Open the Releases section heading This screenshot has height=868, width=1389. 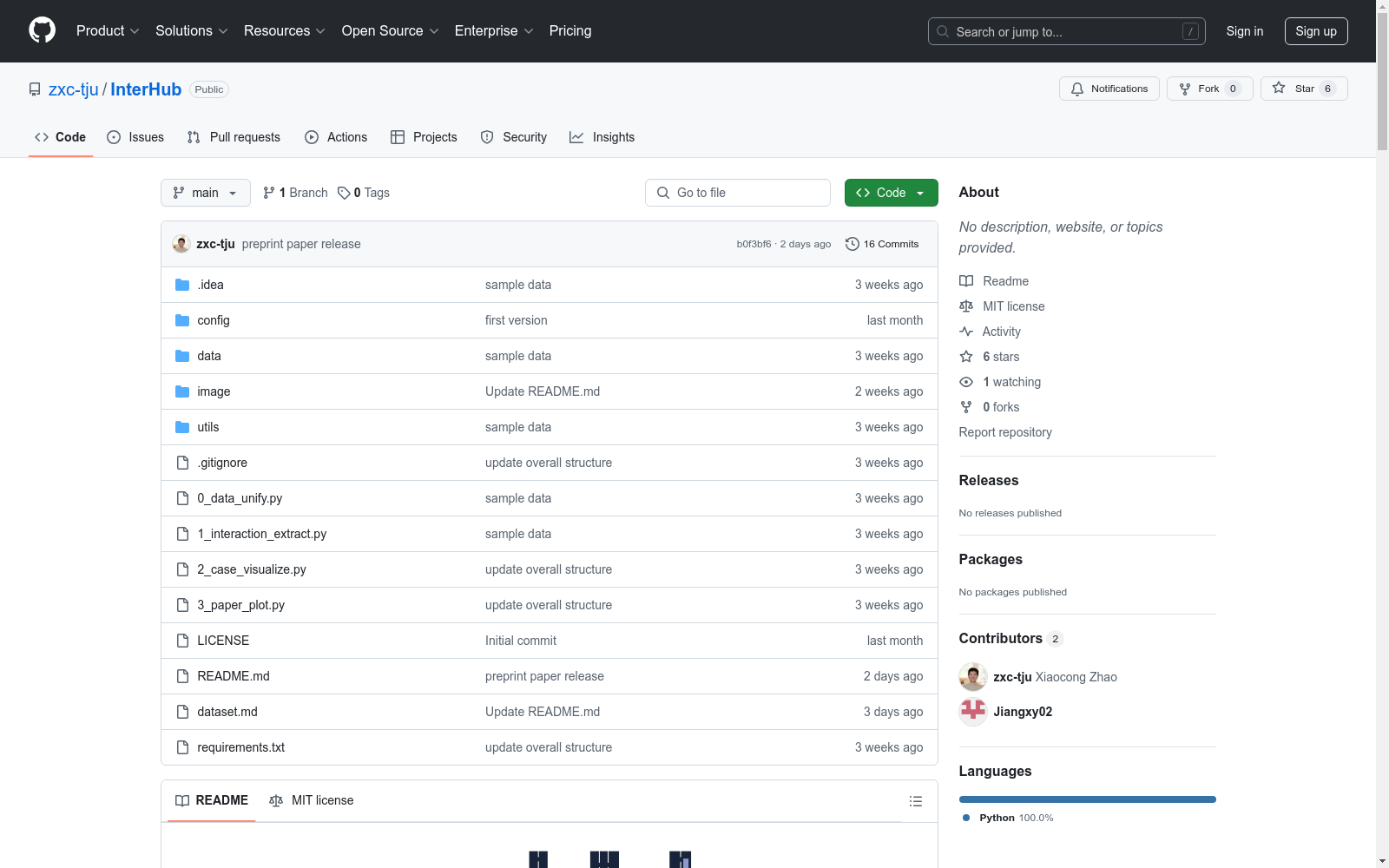989,480
